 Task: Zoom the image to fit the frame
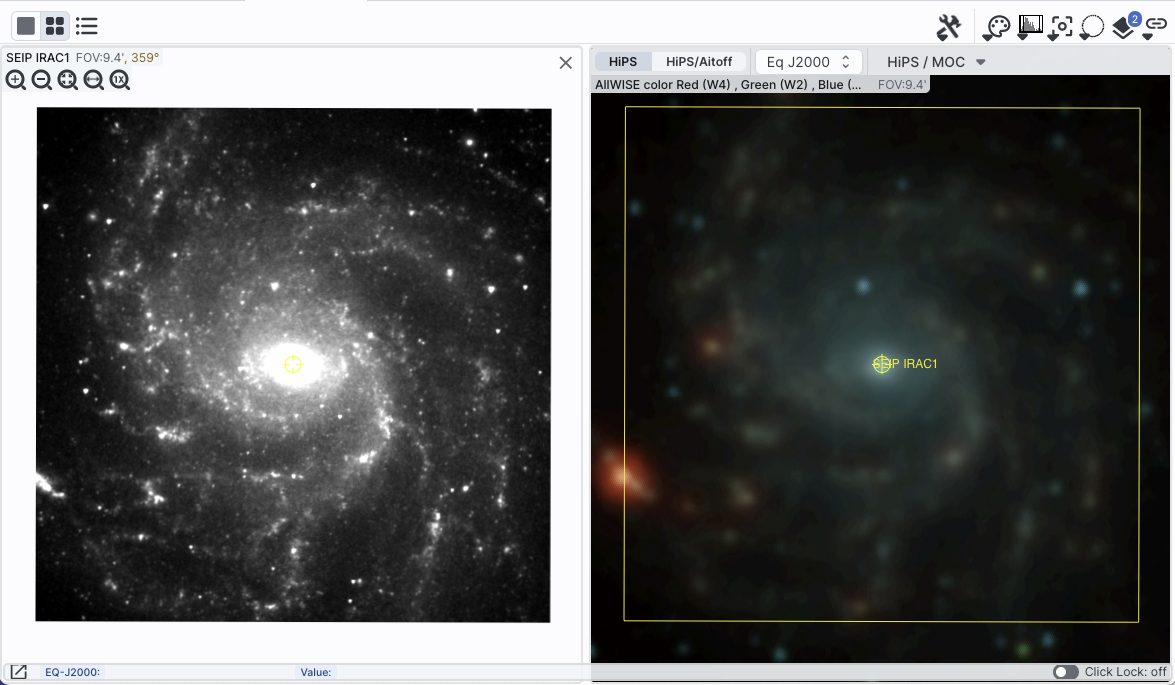[67, 79]
